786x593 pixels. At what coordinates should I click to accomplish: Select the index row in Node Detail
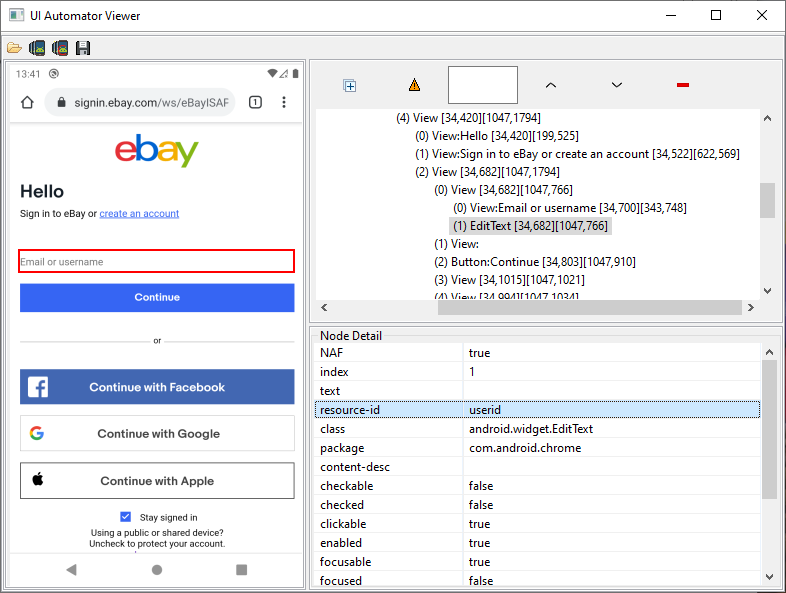537,372
